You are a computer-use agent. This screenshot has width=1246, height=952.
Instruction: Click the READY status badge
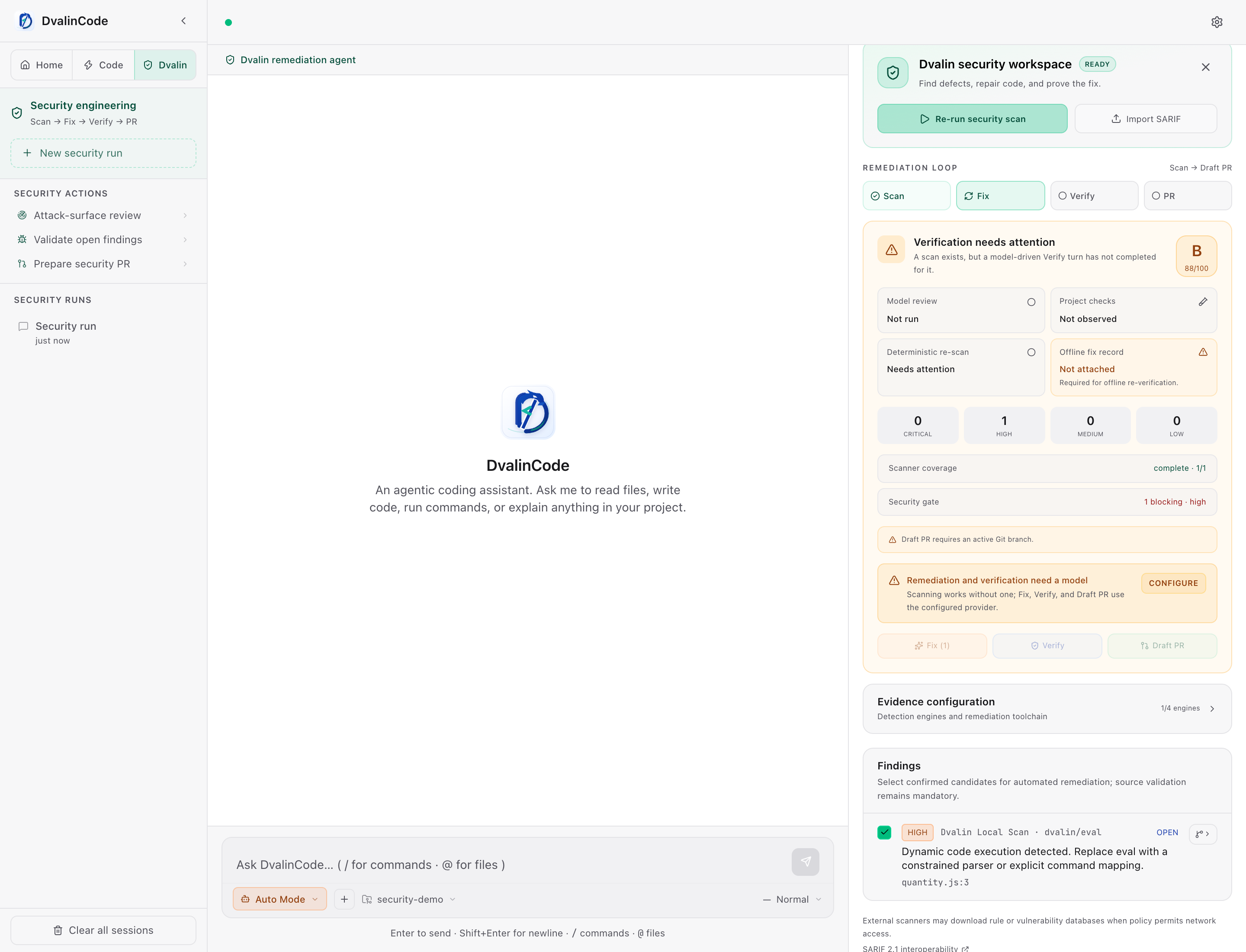pyautogui.click(x=1097, y=64)
